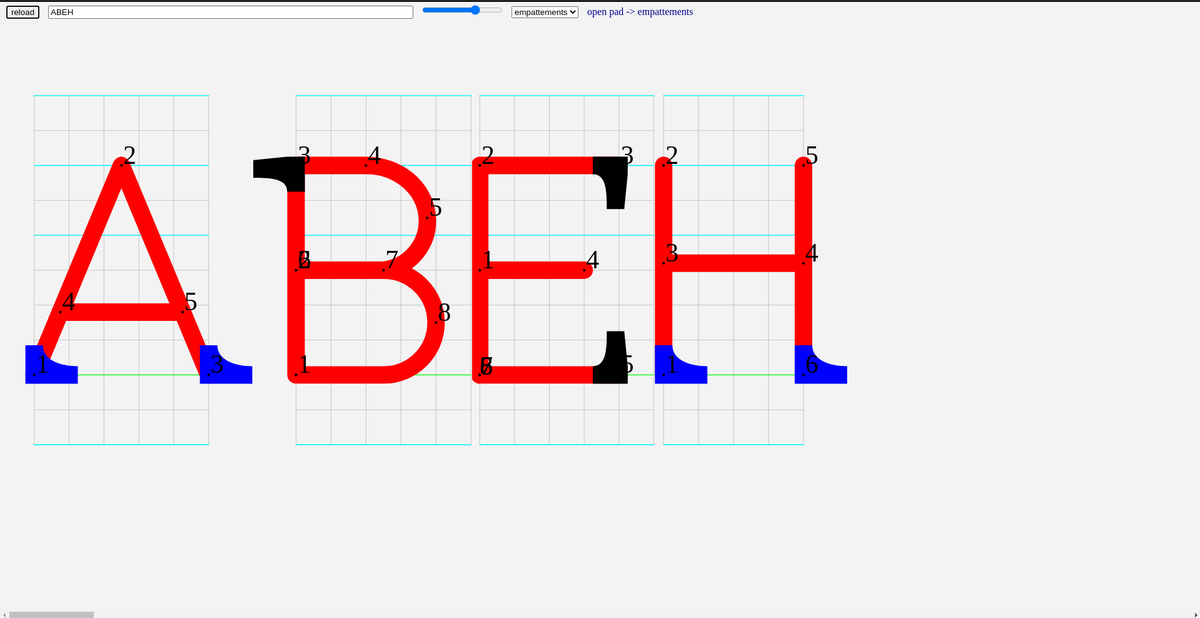Open the empattements dropdown
This screenshot has height=618, width=1200.
(545, 12)
